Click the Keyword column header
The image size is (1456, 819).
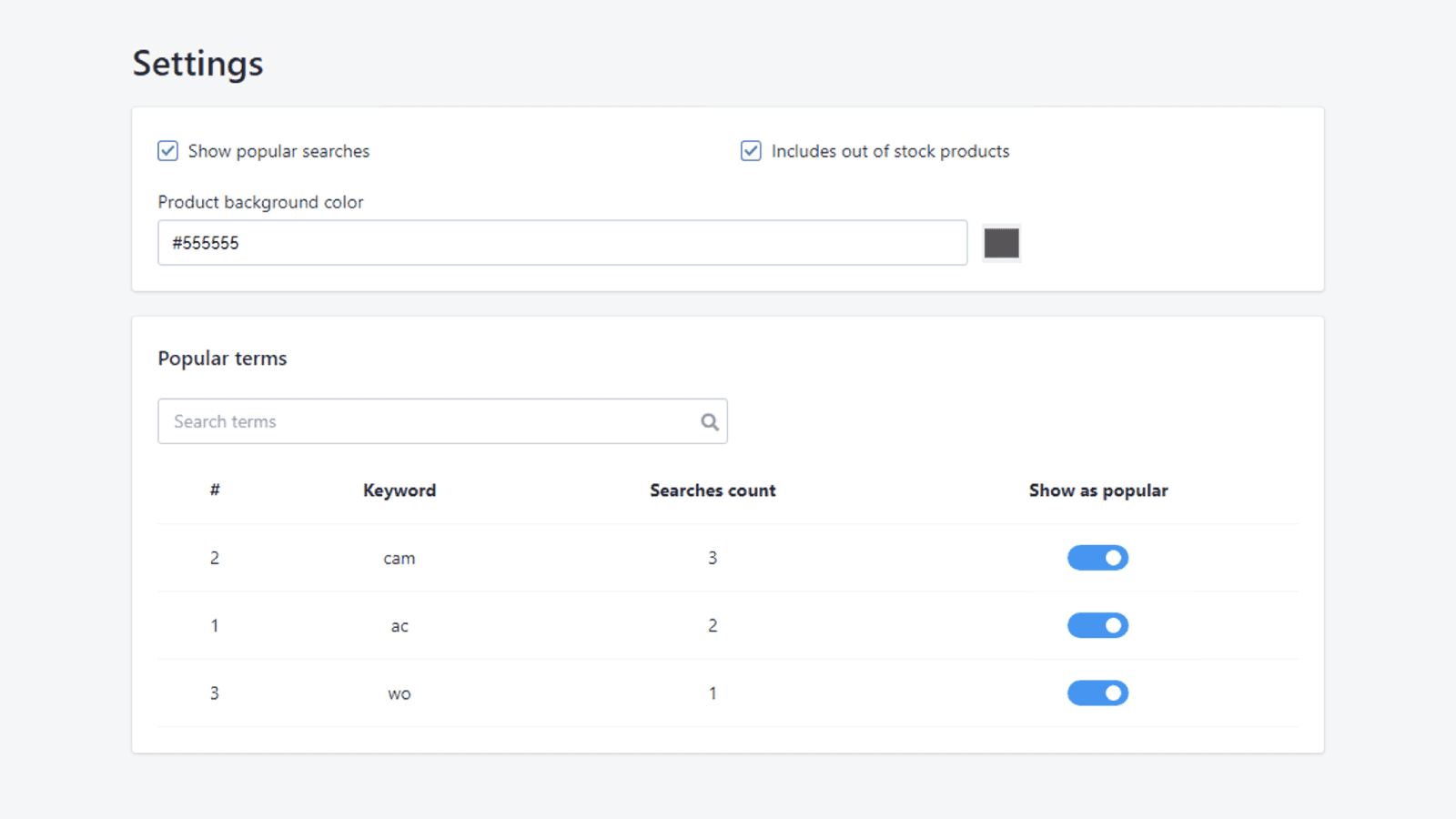[399, 490]
